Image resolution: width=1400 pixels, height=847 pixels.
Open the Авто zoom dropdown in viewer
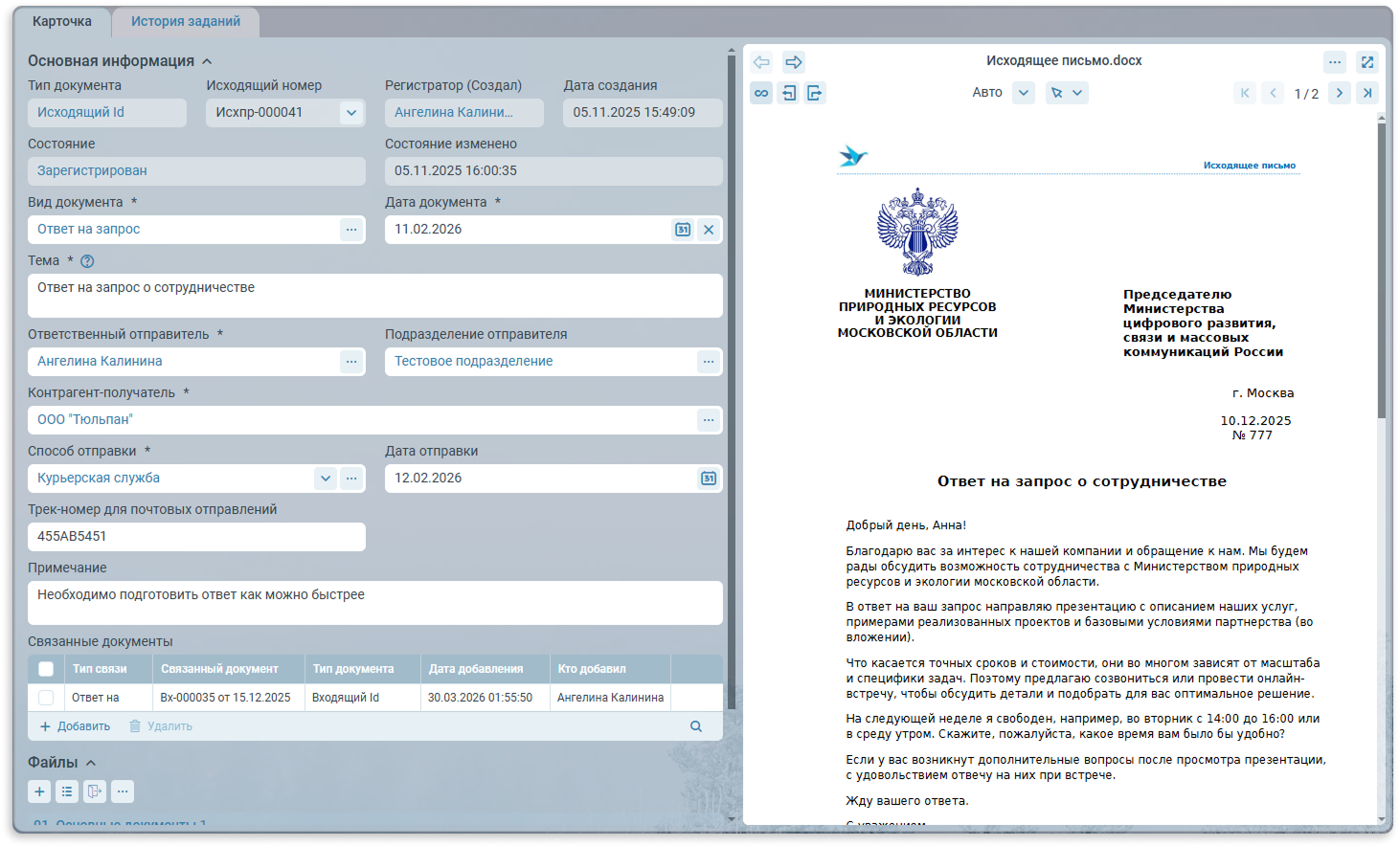coord(1024,93)
